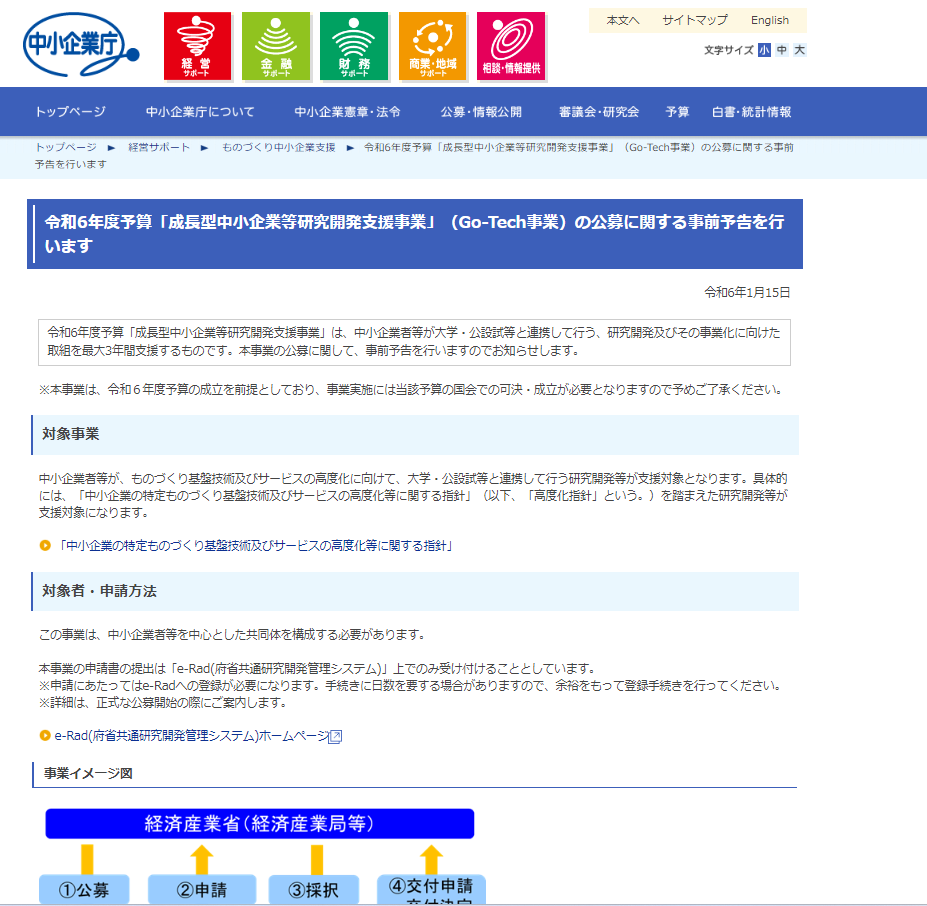Viewport: 927px width, 906px height.
Task: Set text size to 中
Action: click(782, 50)
